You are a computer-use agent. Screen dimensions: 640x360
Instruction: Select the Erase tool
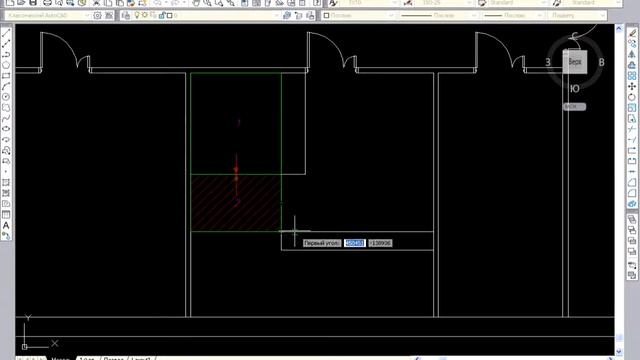[x=632, y=33]
